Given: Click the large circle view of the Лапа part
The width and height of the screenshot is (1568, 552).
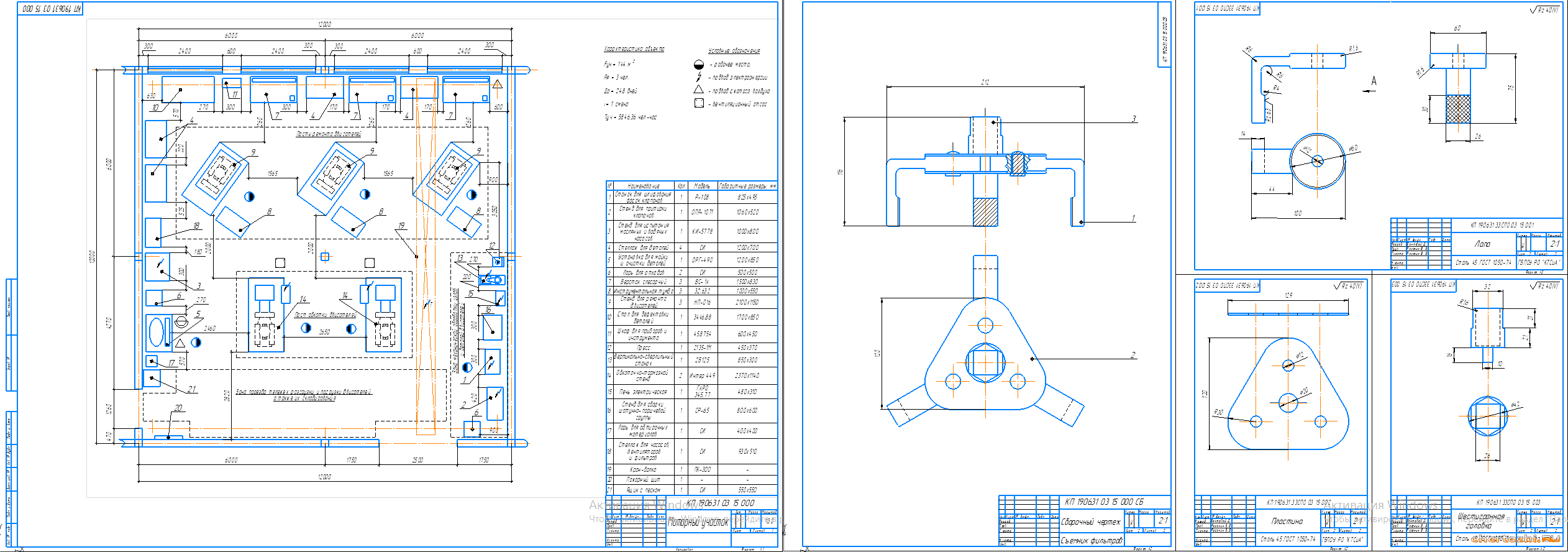Looking at the screenshot, I should [1317, 160].
